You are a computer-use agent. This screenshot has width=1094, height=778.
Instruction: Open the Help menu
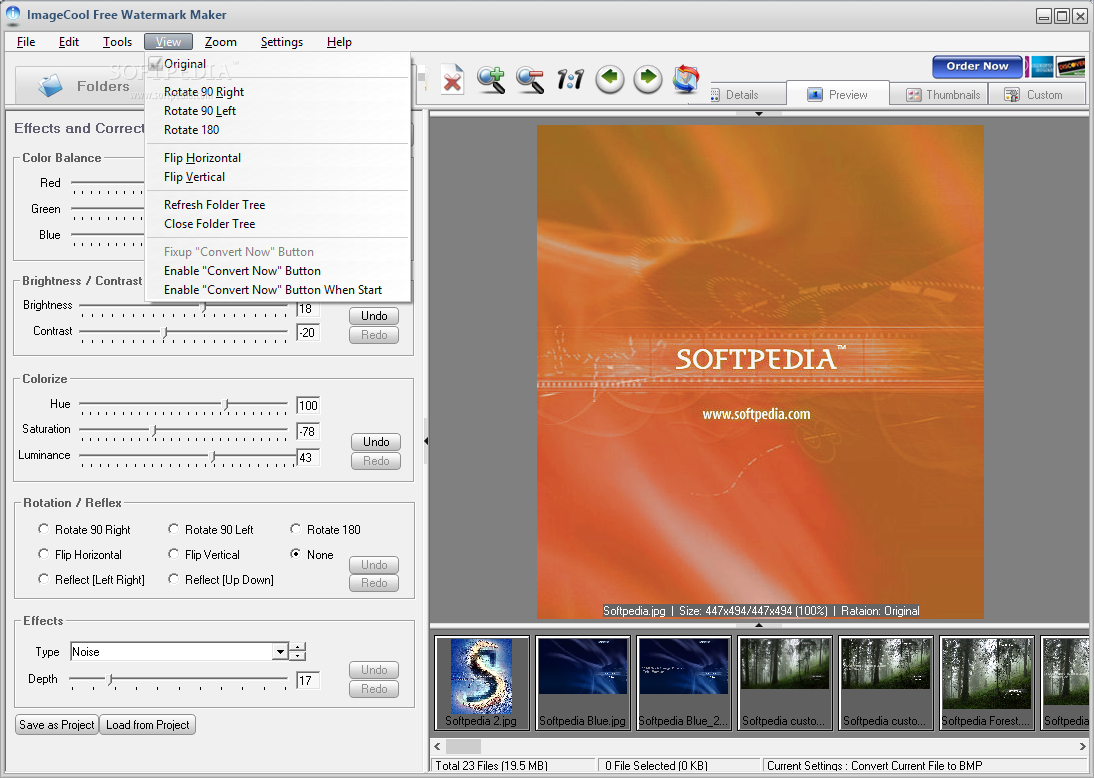[339, 42]
